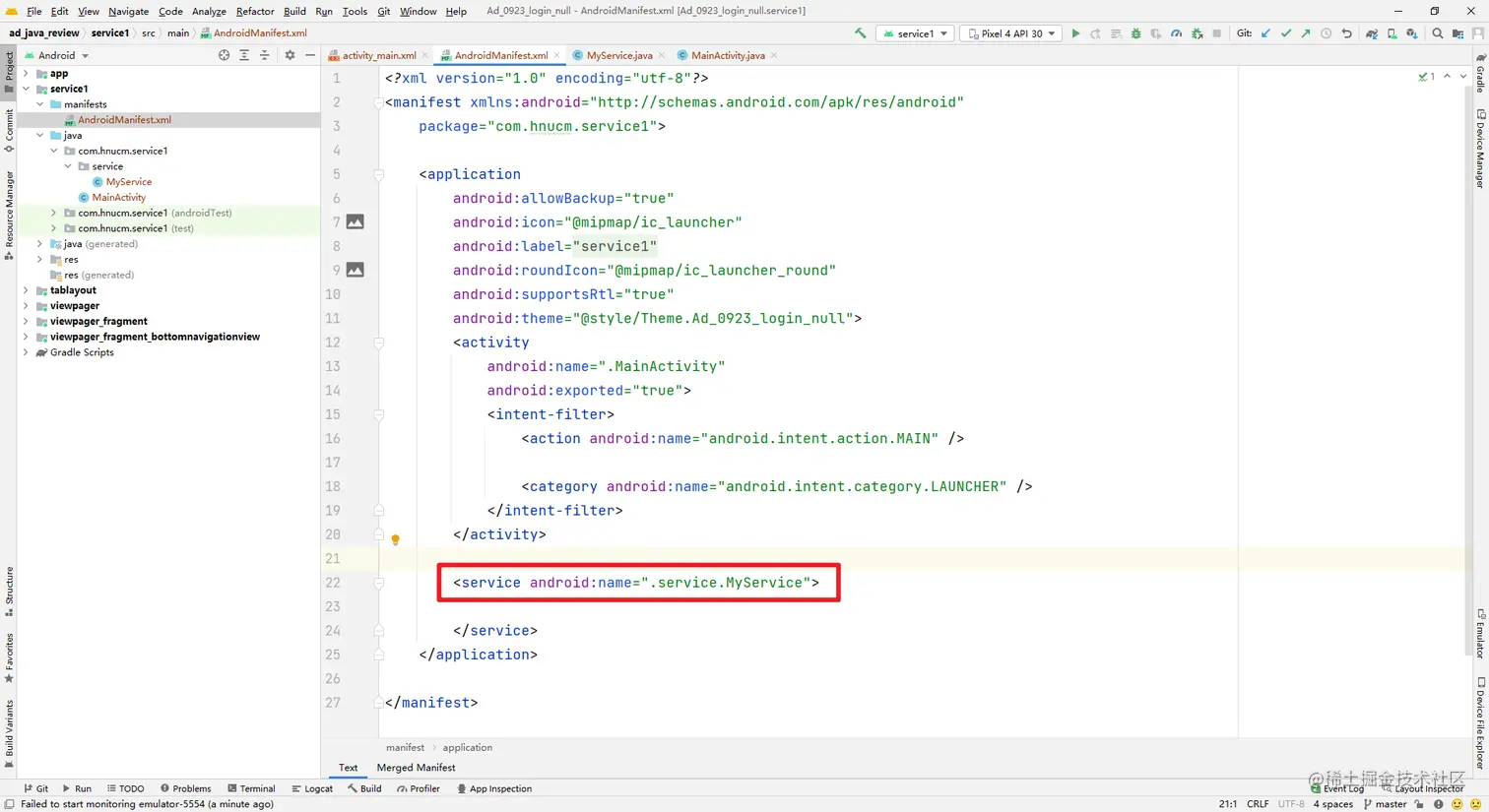Image resolution: width=1489 pixels, height=812 pixels.
Task: Open the Structure side panel
Action: (x=9, y=591)
